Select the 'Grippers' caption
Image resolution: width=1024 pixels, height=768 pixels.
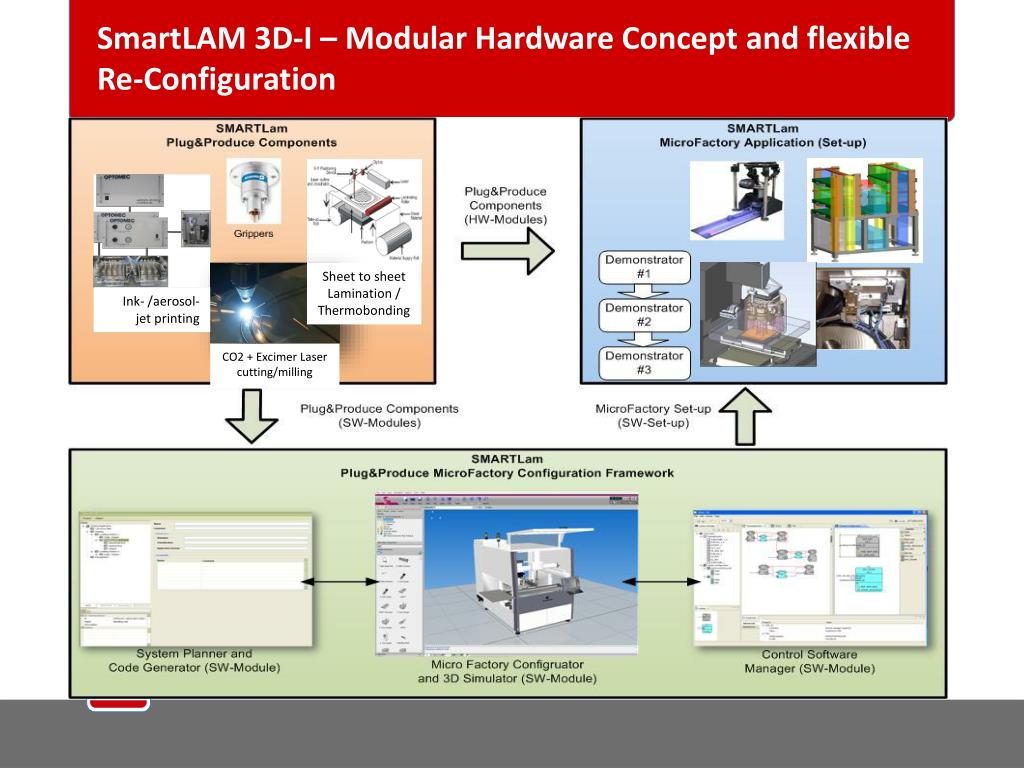tap(253, 233)
